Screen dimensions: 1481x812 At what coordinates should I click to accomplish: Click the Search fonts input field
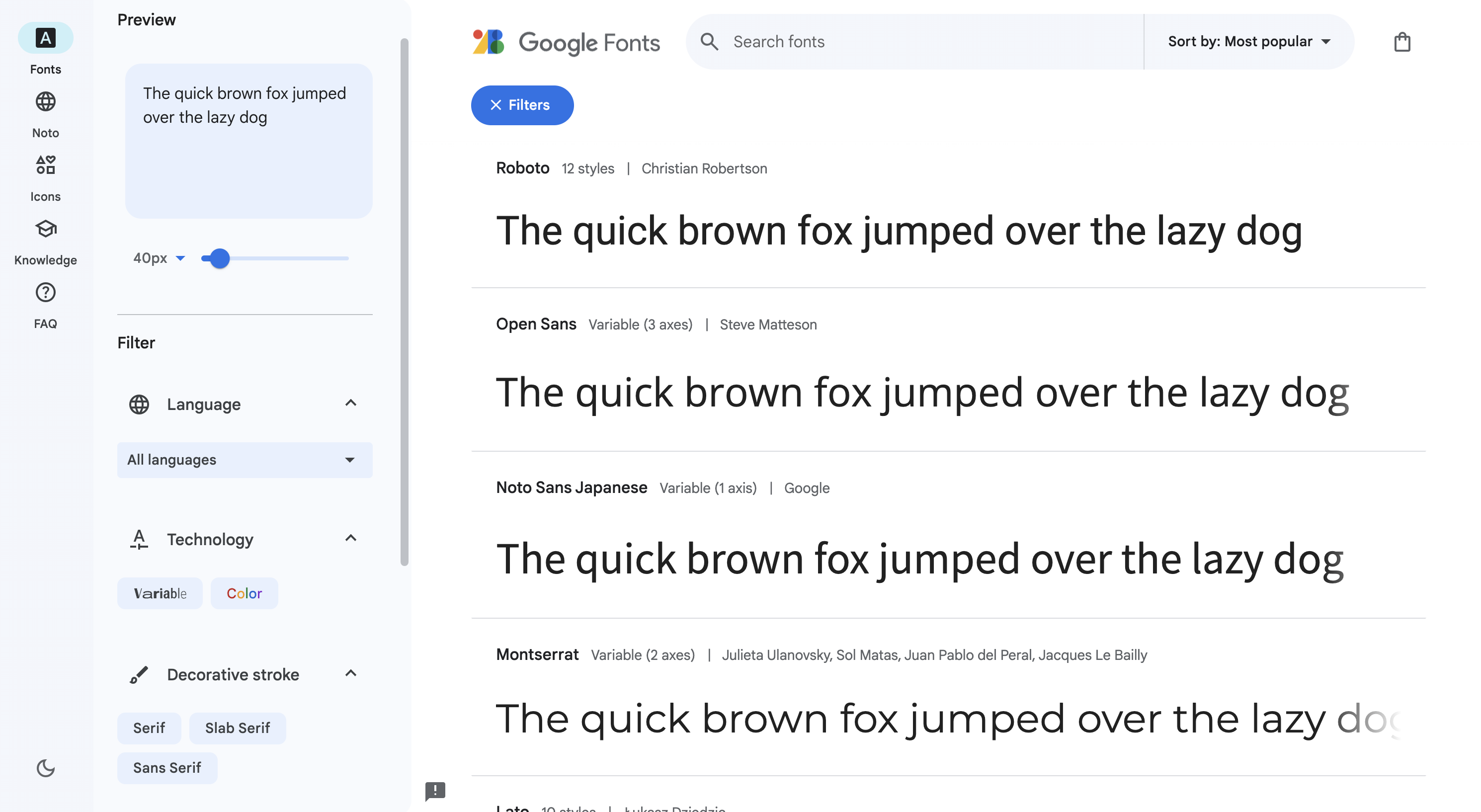[931, 42]
